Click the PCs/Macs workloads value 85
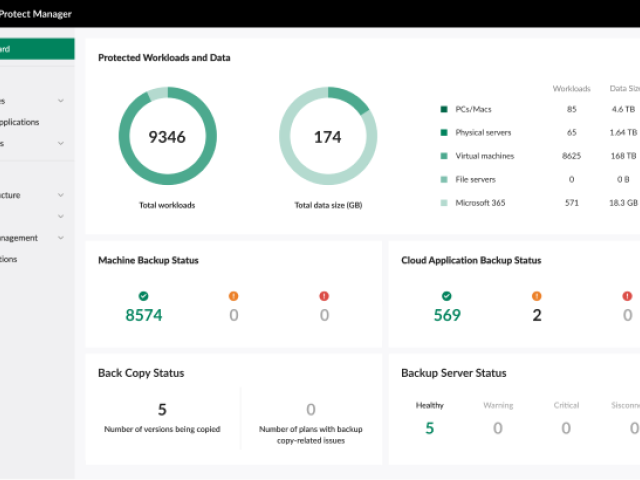Screen dimensions: 640x480 pyautogui.click(x=572, y=109)
